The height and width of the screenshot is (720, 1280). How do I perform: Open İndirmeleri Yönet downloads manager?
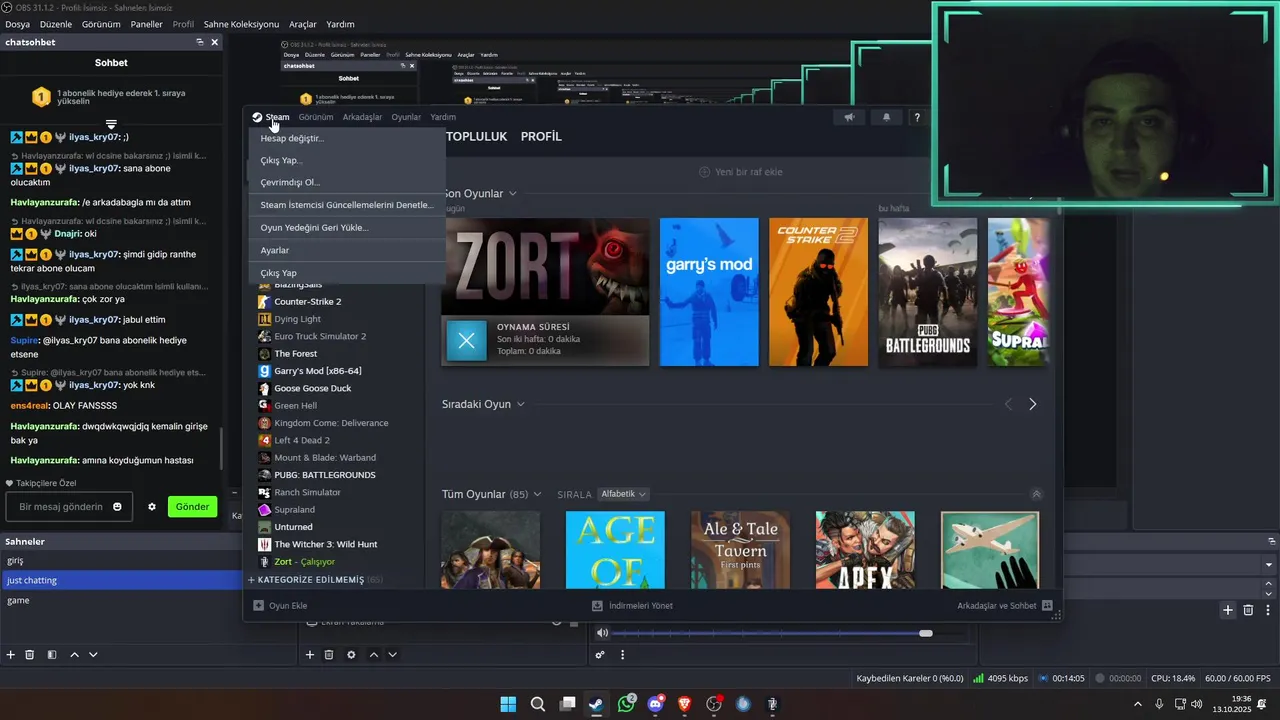tap(632, 605)
